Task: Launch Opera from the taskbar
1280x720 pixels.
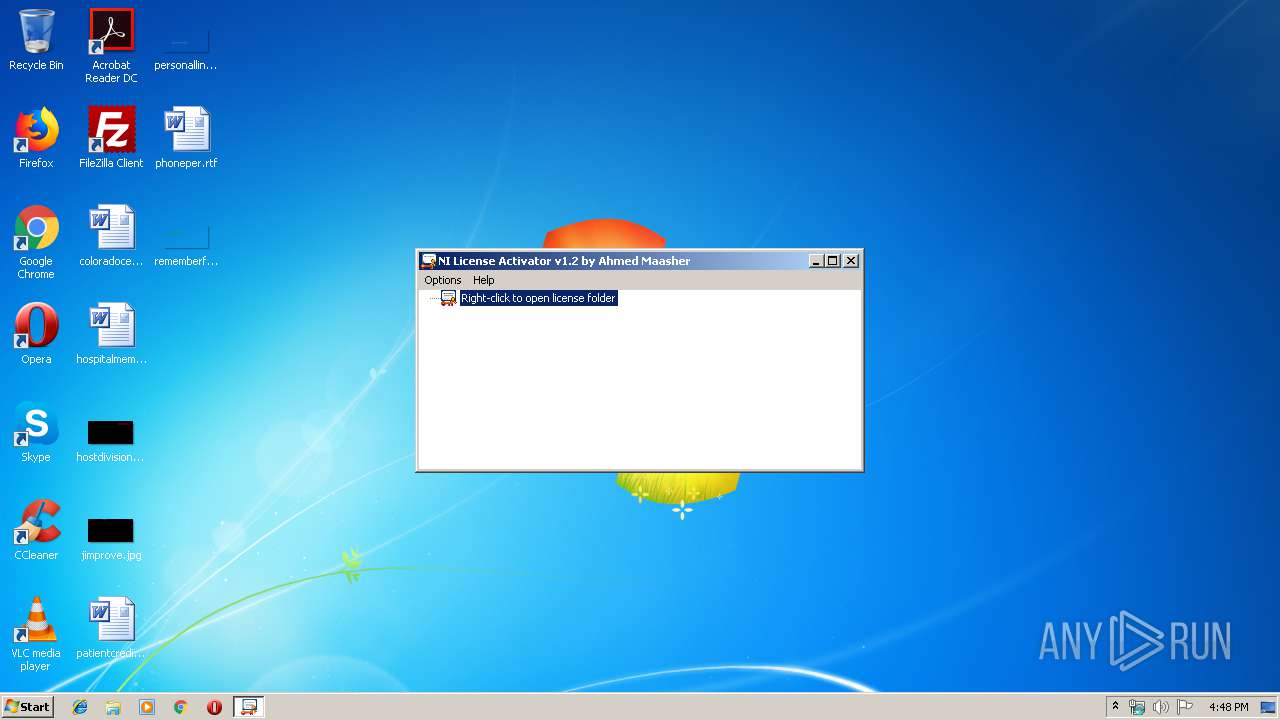Action: pyautogui.click(x=214, y=707)
